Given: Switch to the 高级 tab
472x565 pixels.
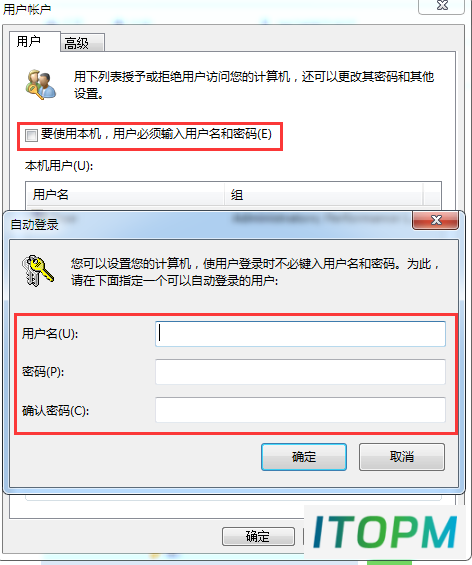Looking at the screenshot, I should pyautogui.click(x=83, y=43).
